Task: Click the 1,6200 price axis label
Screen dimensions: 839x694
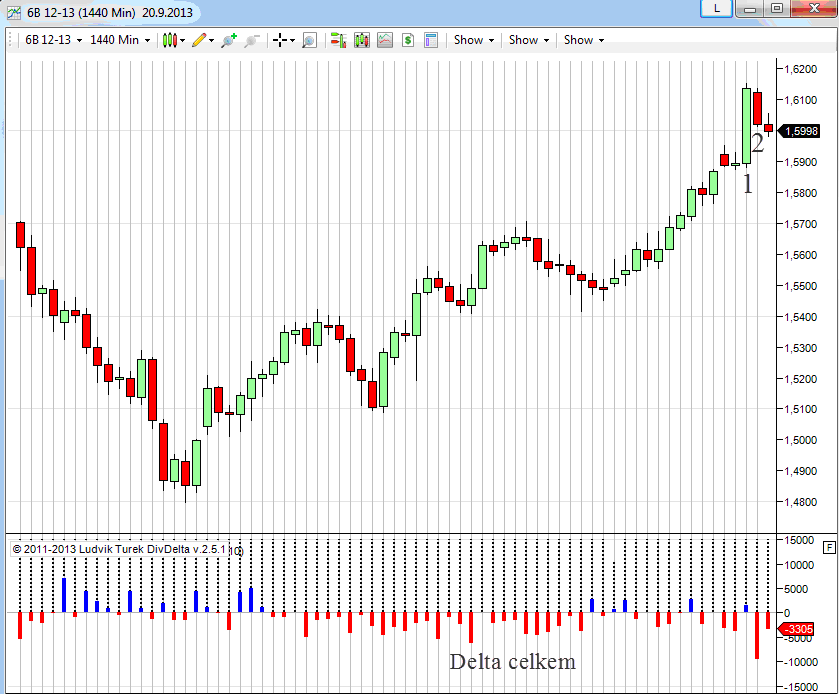Action: coord(800,69)
